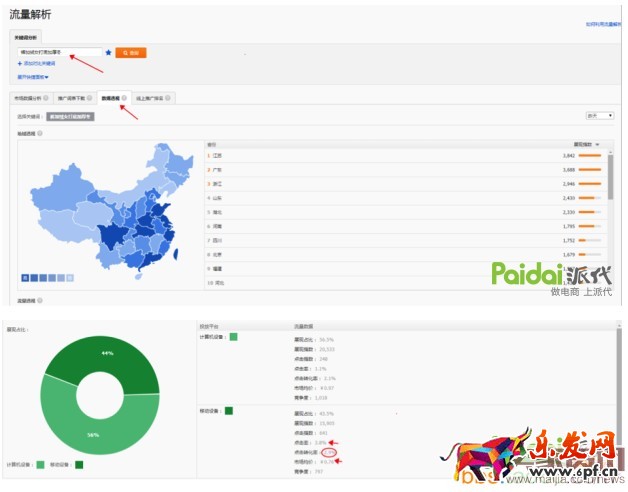This screenshot has width=628, height=492.
Task: Switch to the 市场数据分析 tab
Action: click(29, 98)
